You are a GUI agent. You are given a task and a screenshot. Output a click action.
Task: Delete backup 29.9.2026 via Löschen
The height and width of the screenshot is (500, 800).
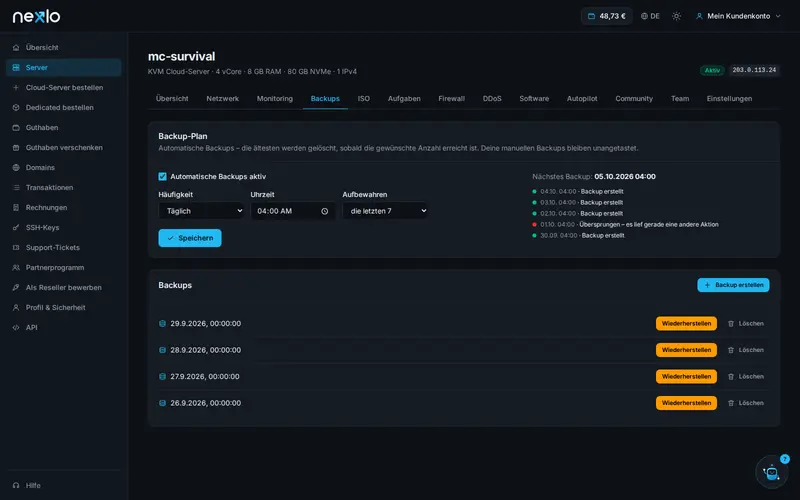(x=746, y=323)
